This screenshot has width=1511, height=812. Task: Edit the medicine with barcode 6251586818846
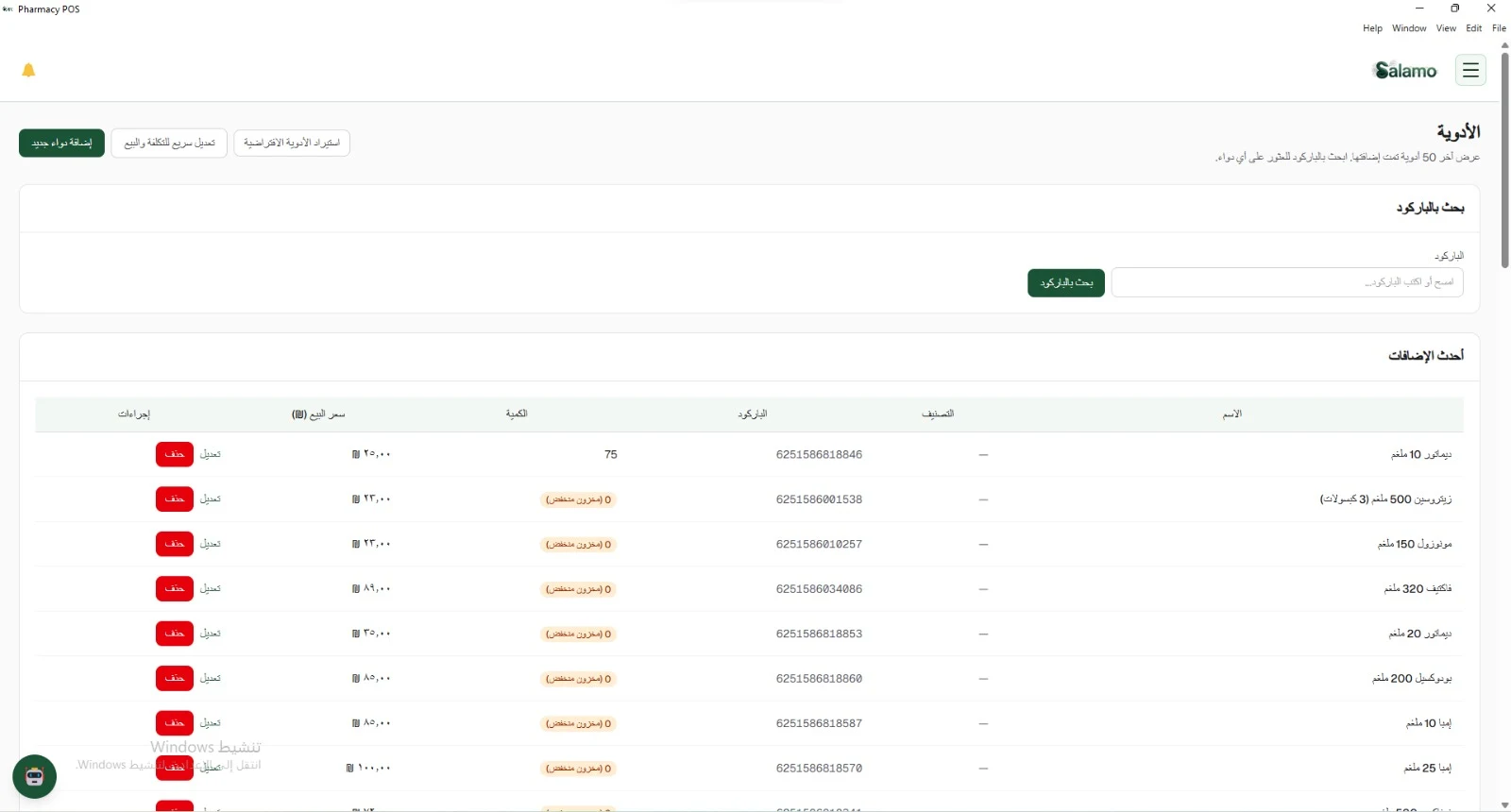(211, 454)
